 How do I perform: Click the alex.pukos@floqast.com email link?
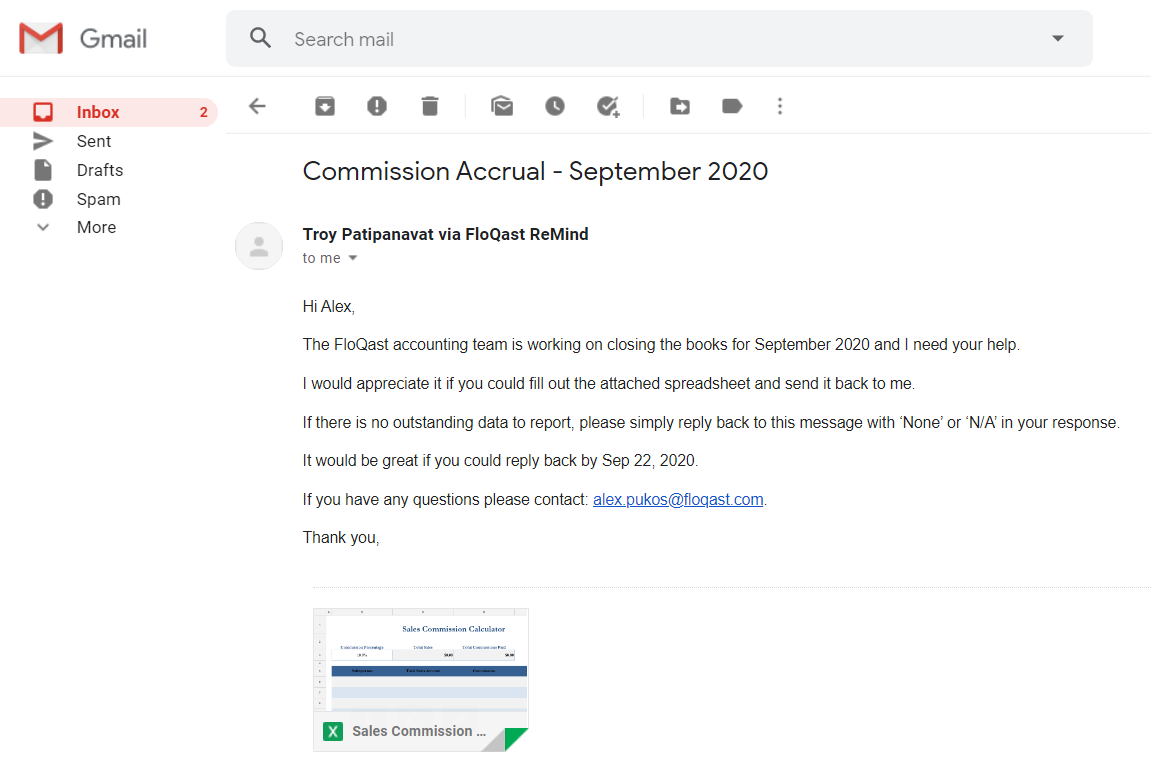(678, 499)
